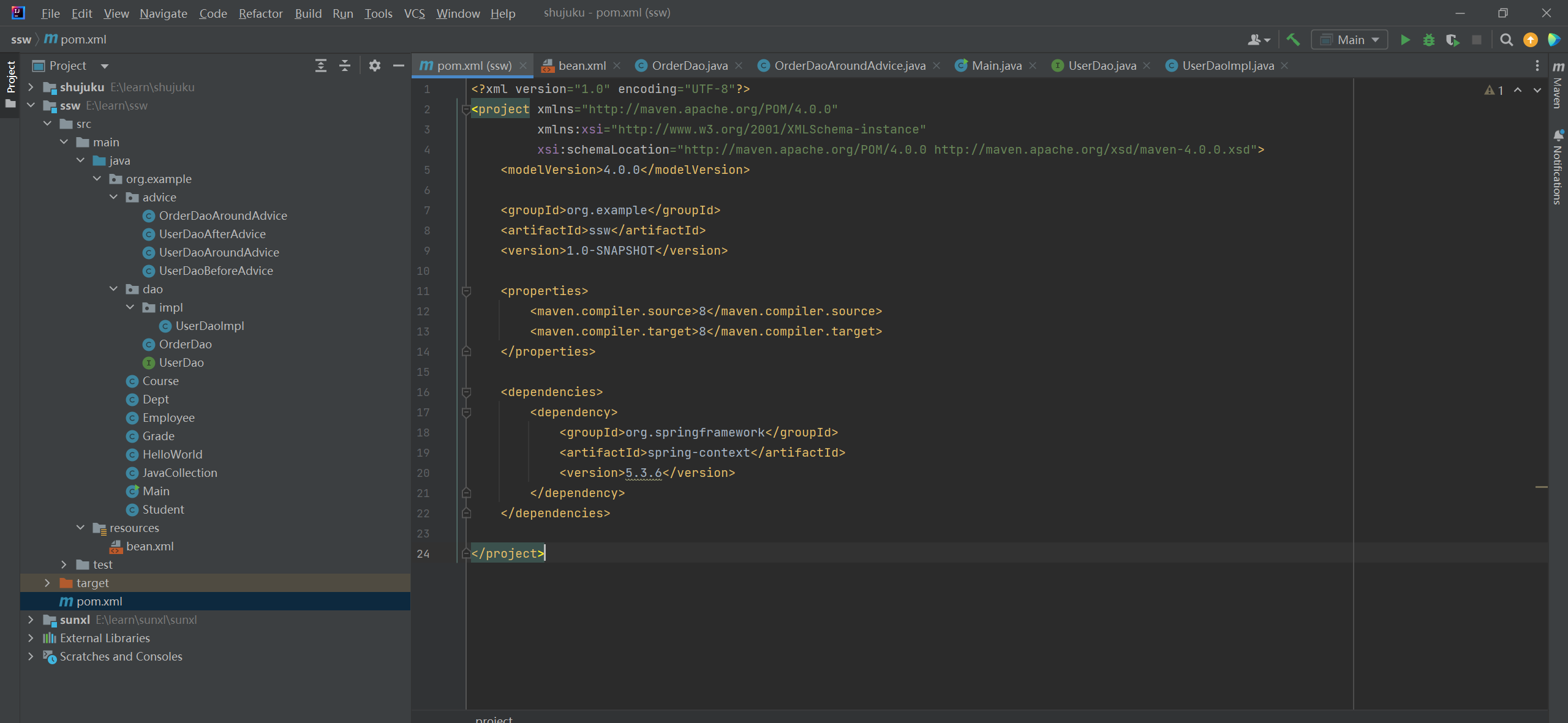Switch to the bean.xml tab
This screenshot has height=723, width=1568.
click(581, 66)
